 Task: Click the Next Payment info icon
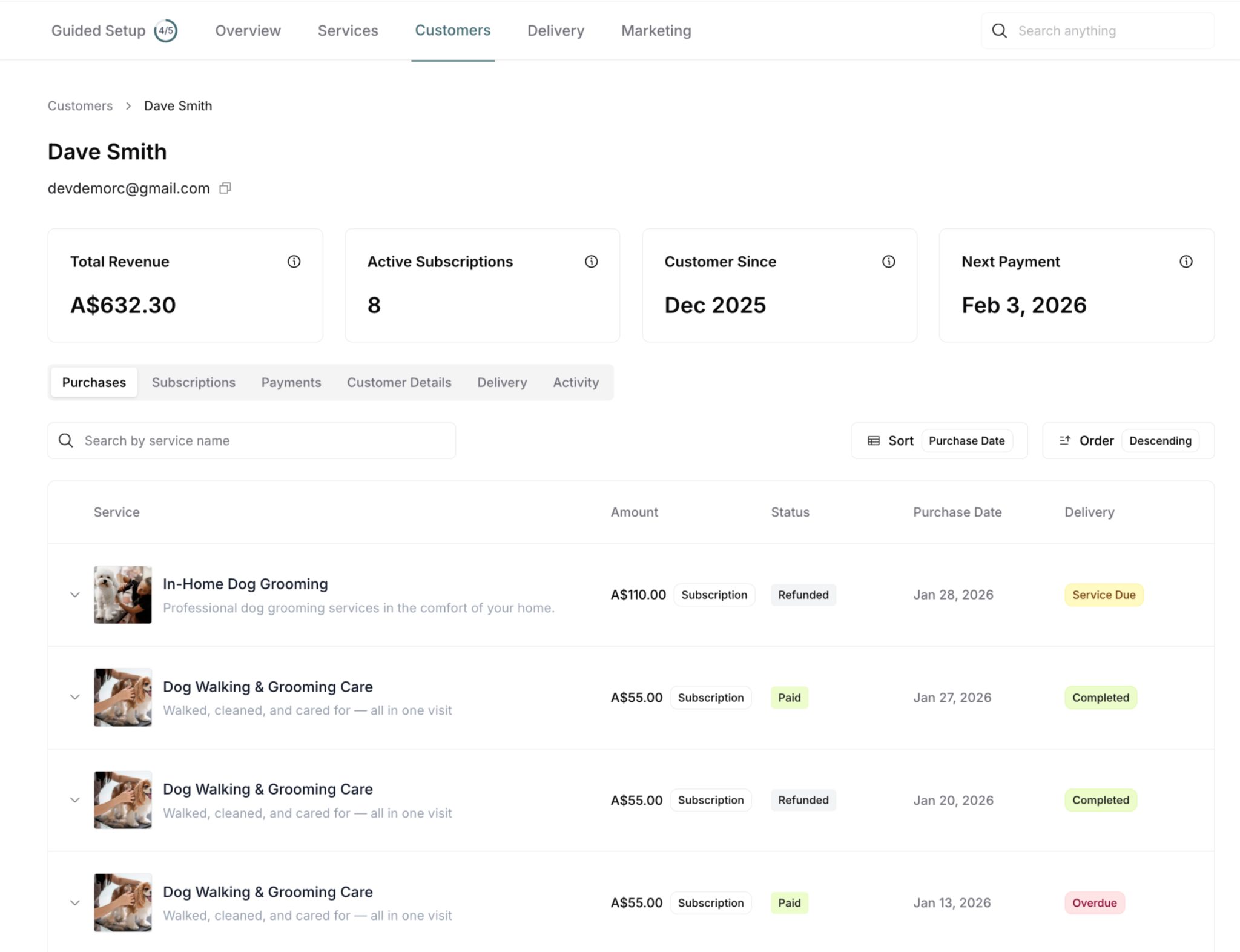[x=1186, y=262]
